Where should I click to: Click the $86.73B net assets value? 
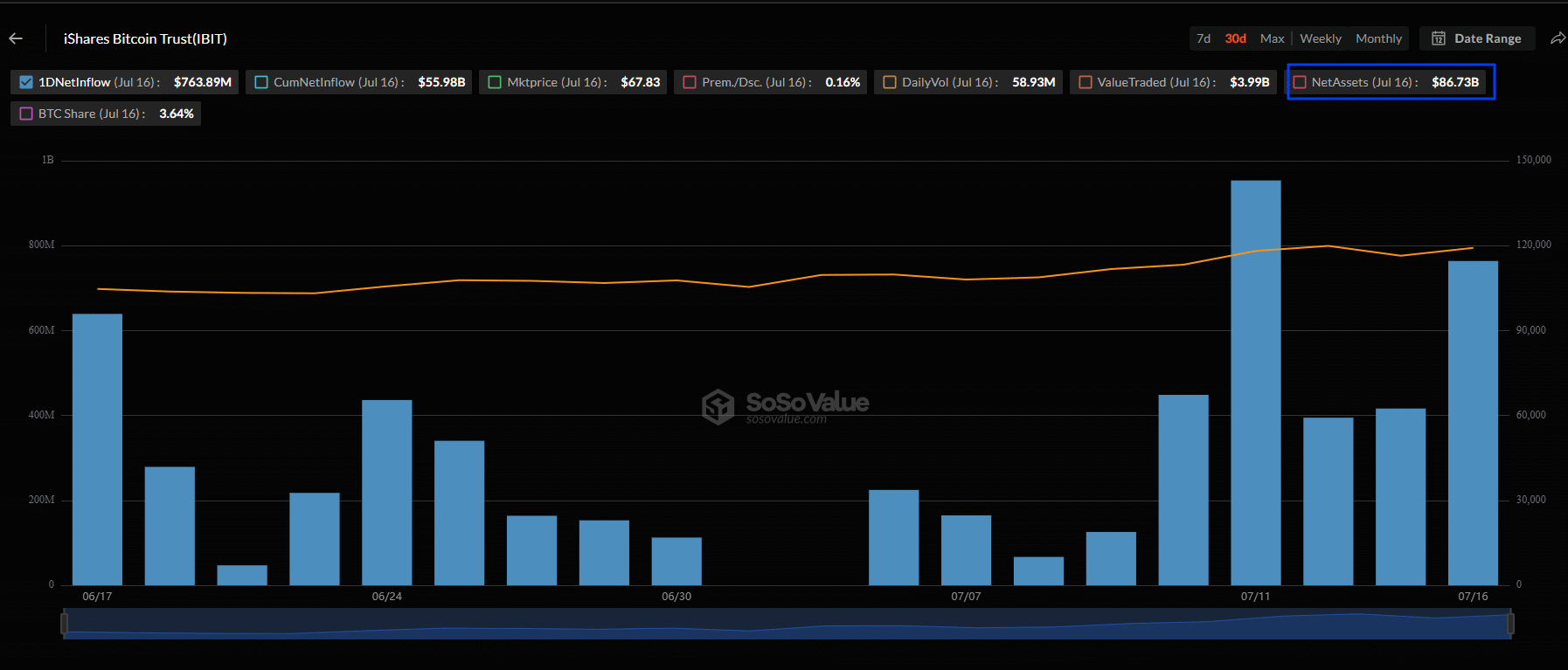[1455, 82]
